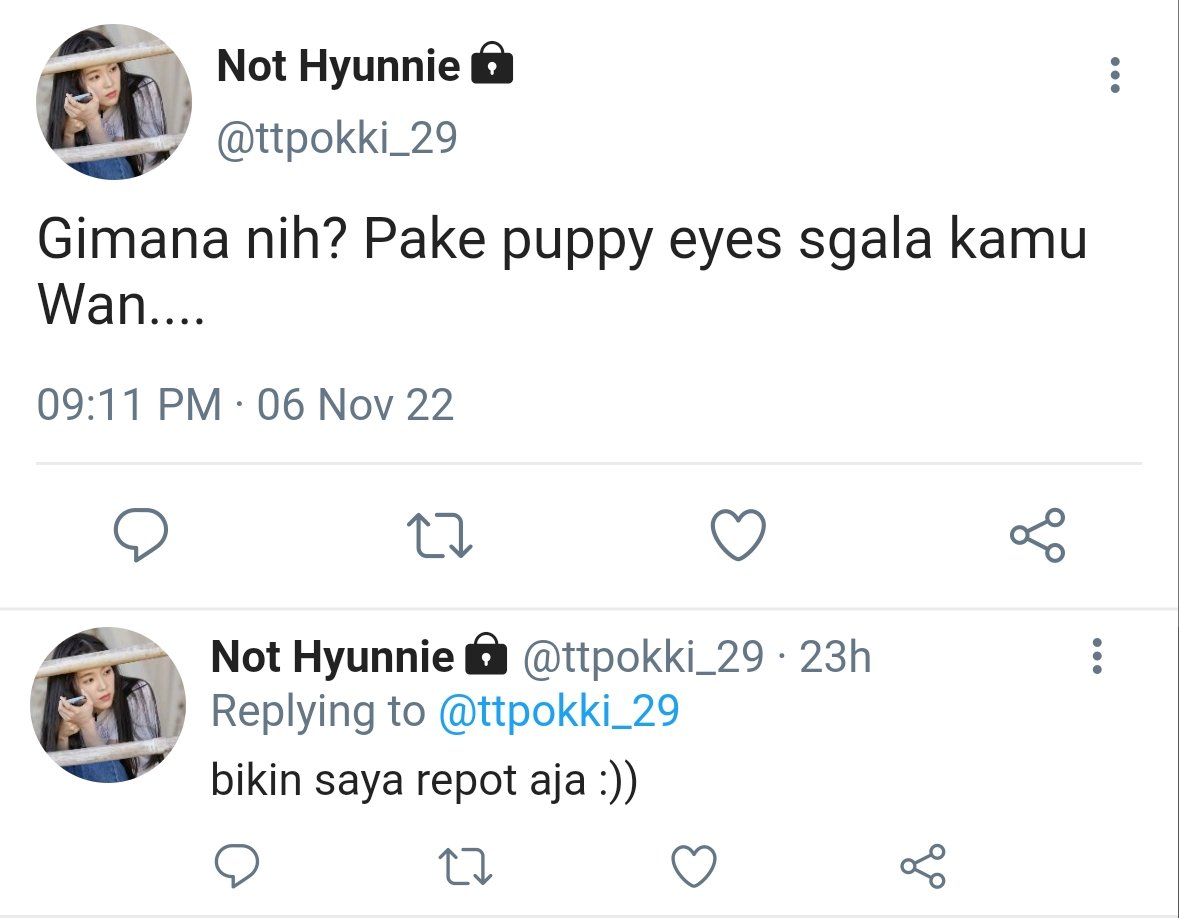Click the 'Gimana nih? Pake puppy eyes' tweet text
The image size is (1179, 918).
click(x=560, y=270)
